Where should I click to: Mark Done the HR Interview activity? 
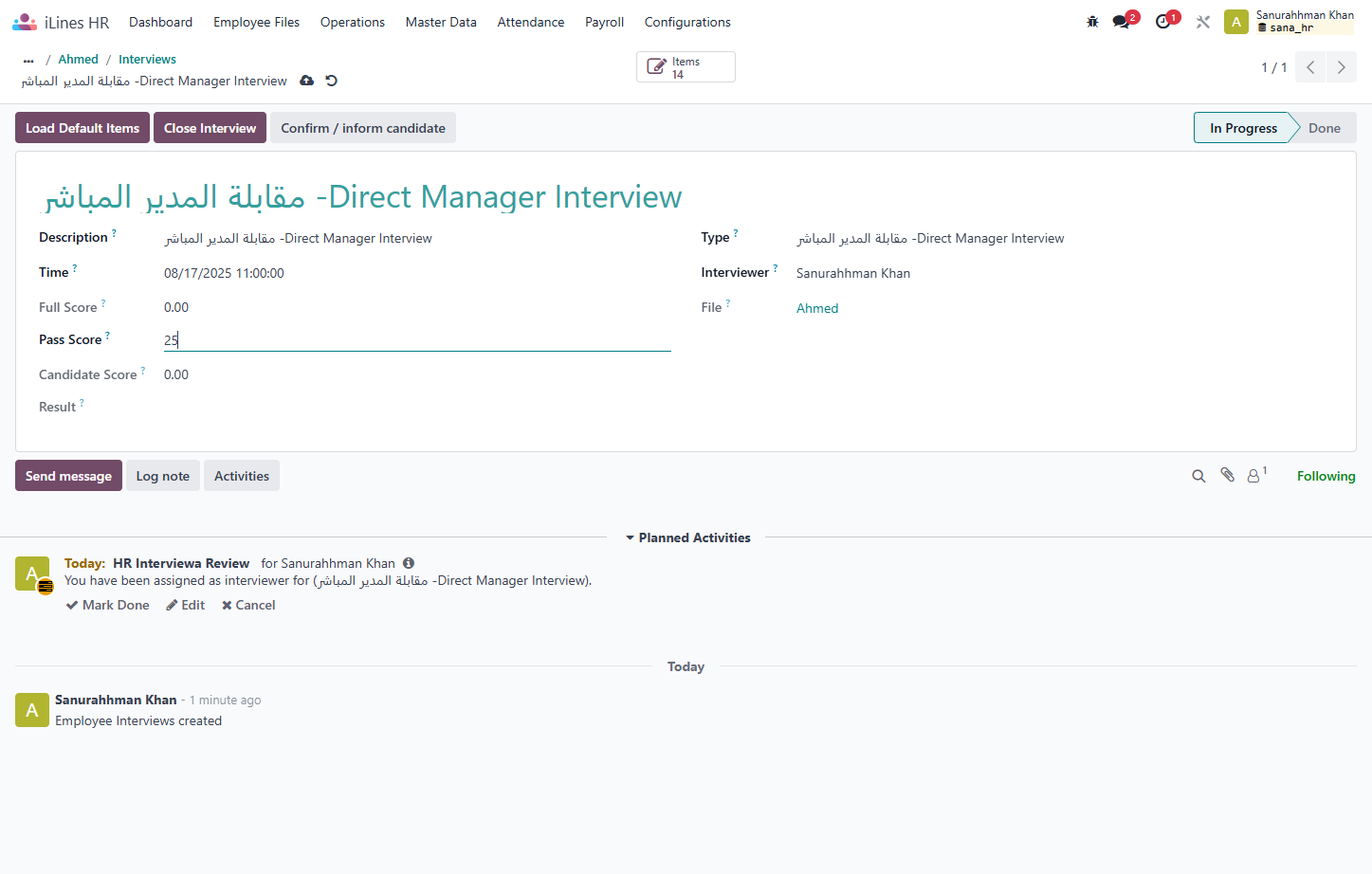[x=108, y=605]
